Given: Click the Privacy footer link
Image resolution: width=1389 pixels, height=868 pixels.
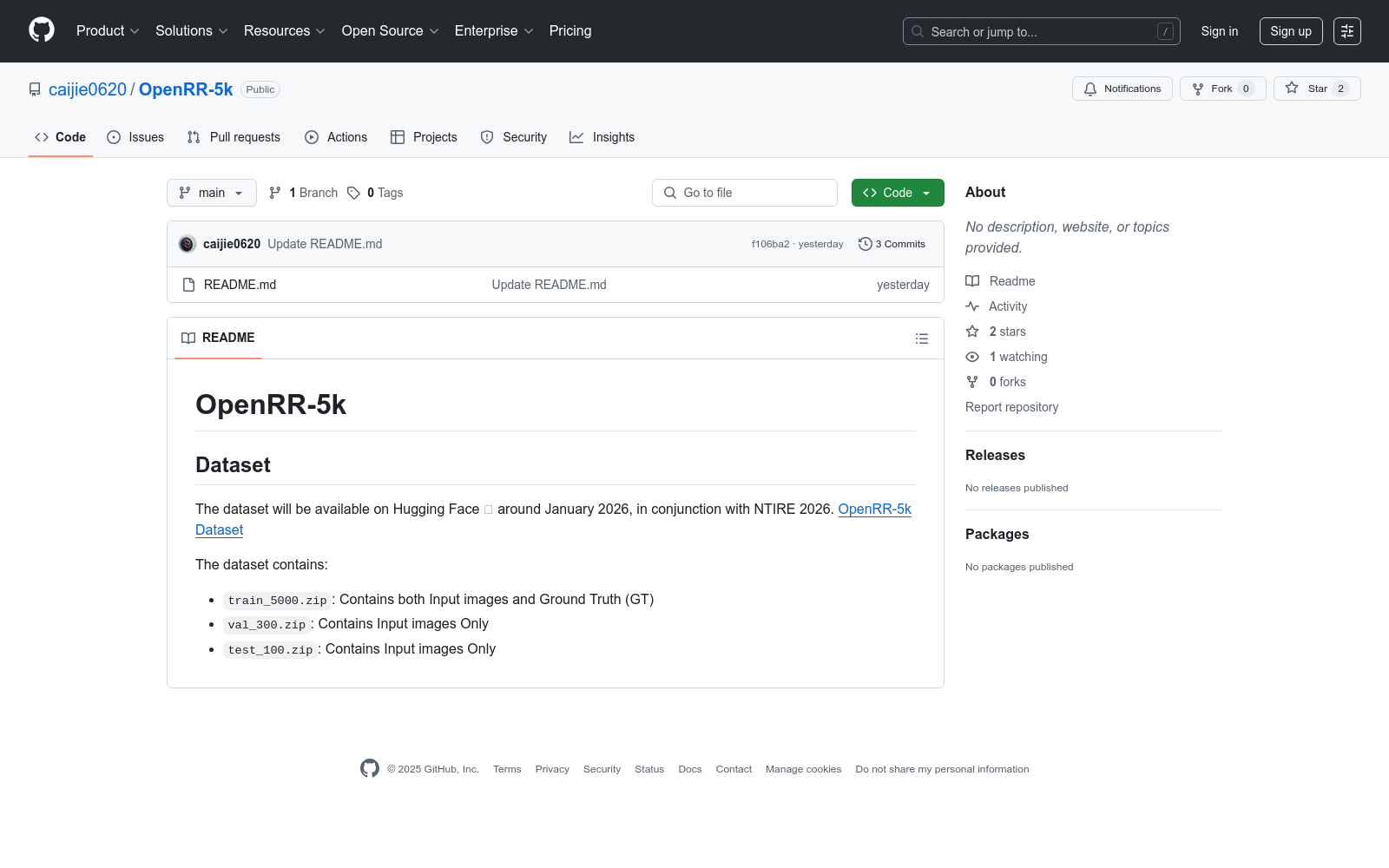Looking at the screenshot, I should click(x=552, y=769).
